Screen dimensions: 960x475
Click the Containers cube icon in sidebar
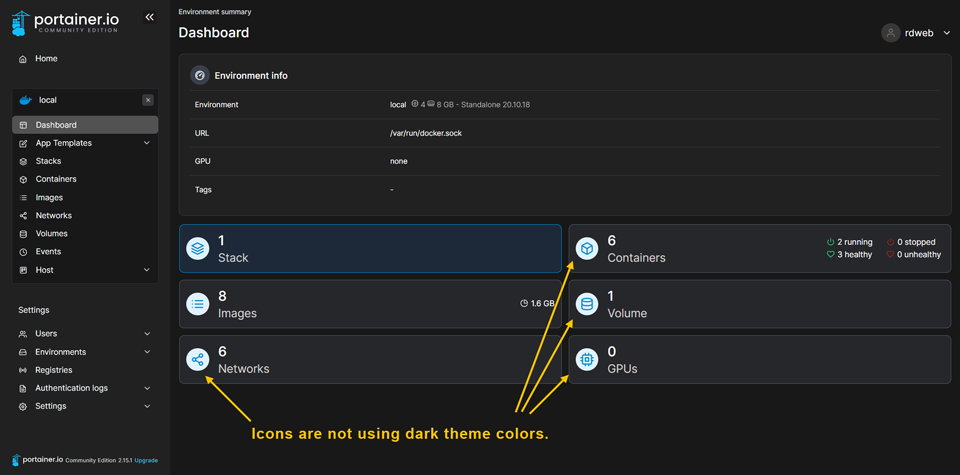(23, 179)
